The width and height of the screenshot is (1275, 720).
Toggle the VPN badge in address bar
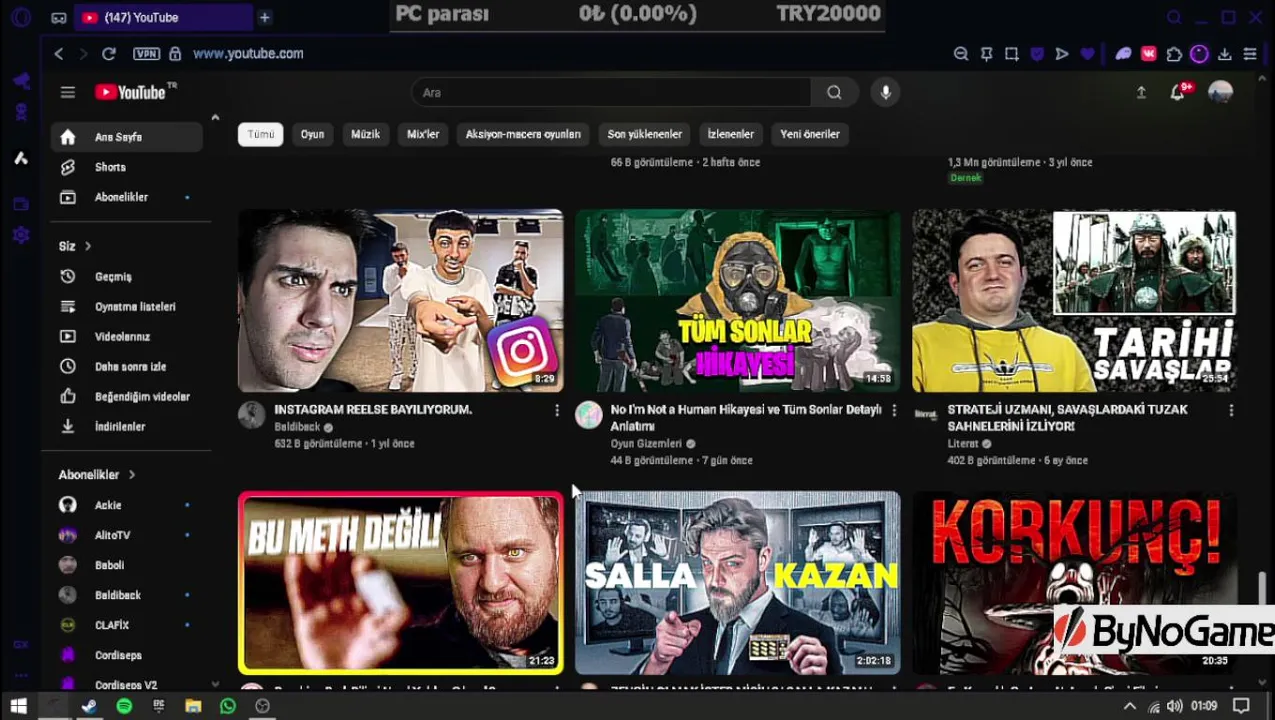coord(146,54)
